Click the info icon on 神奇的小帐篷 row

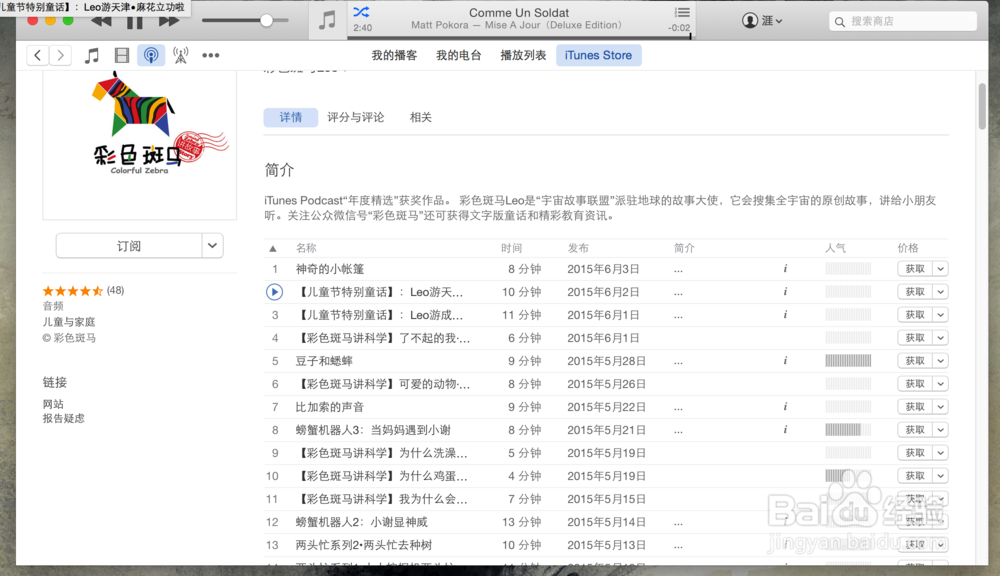[784, 268]
